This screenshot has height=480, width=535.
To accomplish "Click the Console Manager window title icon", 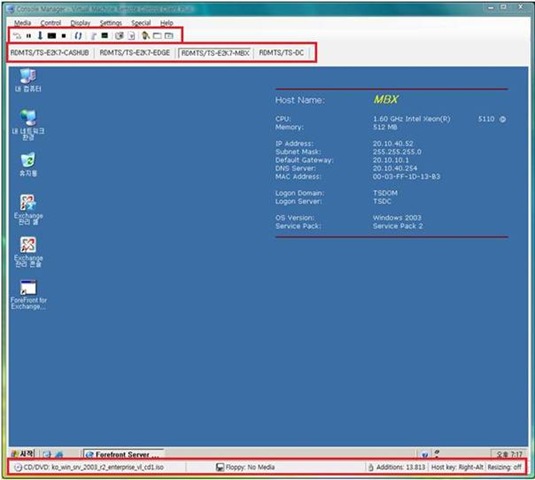I will pos(10,9).
